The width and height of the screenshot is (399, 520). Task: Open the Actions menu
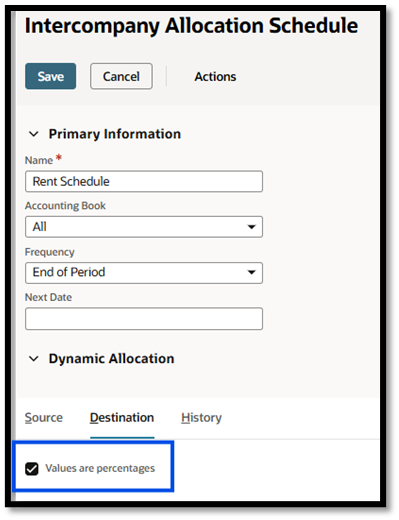(215, 77)
